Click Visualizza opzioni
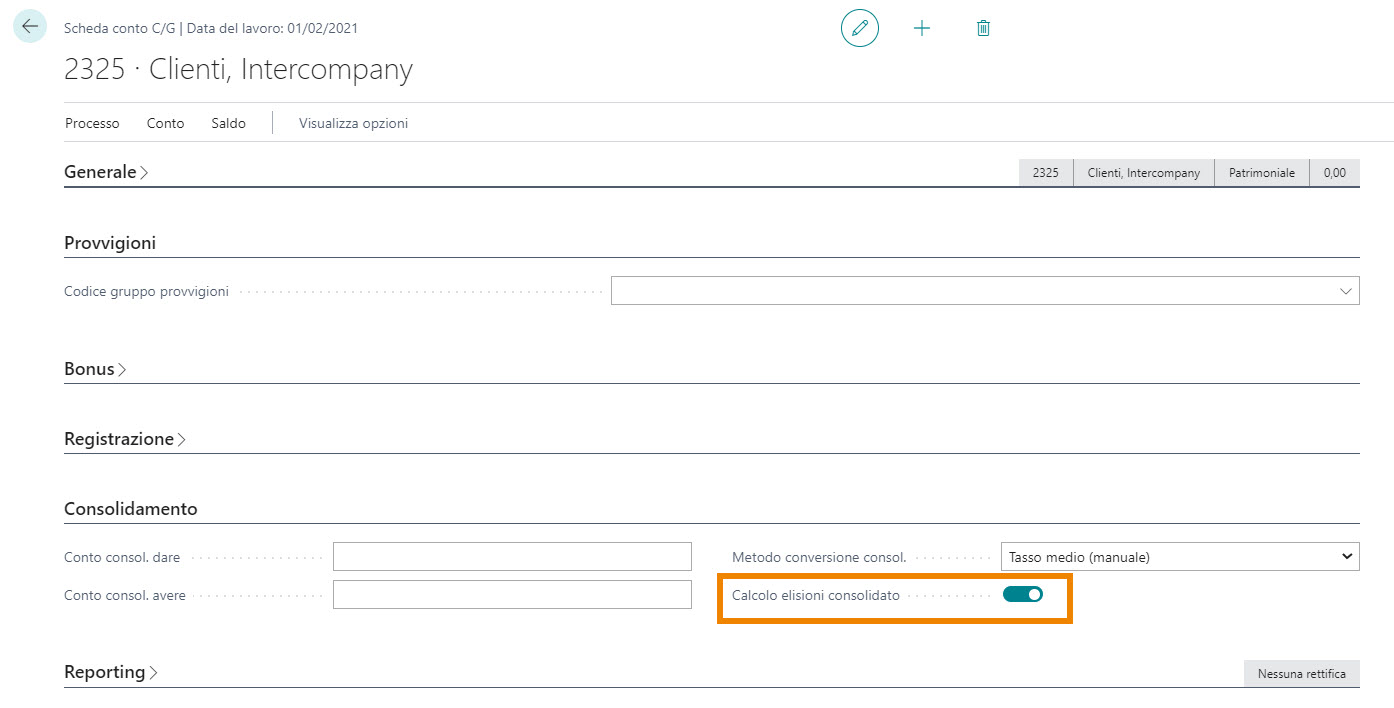This screenshot has width=1394, height=708. [x=353, y=123]
